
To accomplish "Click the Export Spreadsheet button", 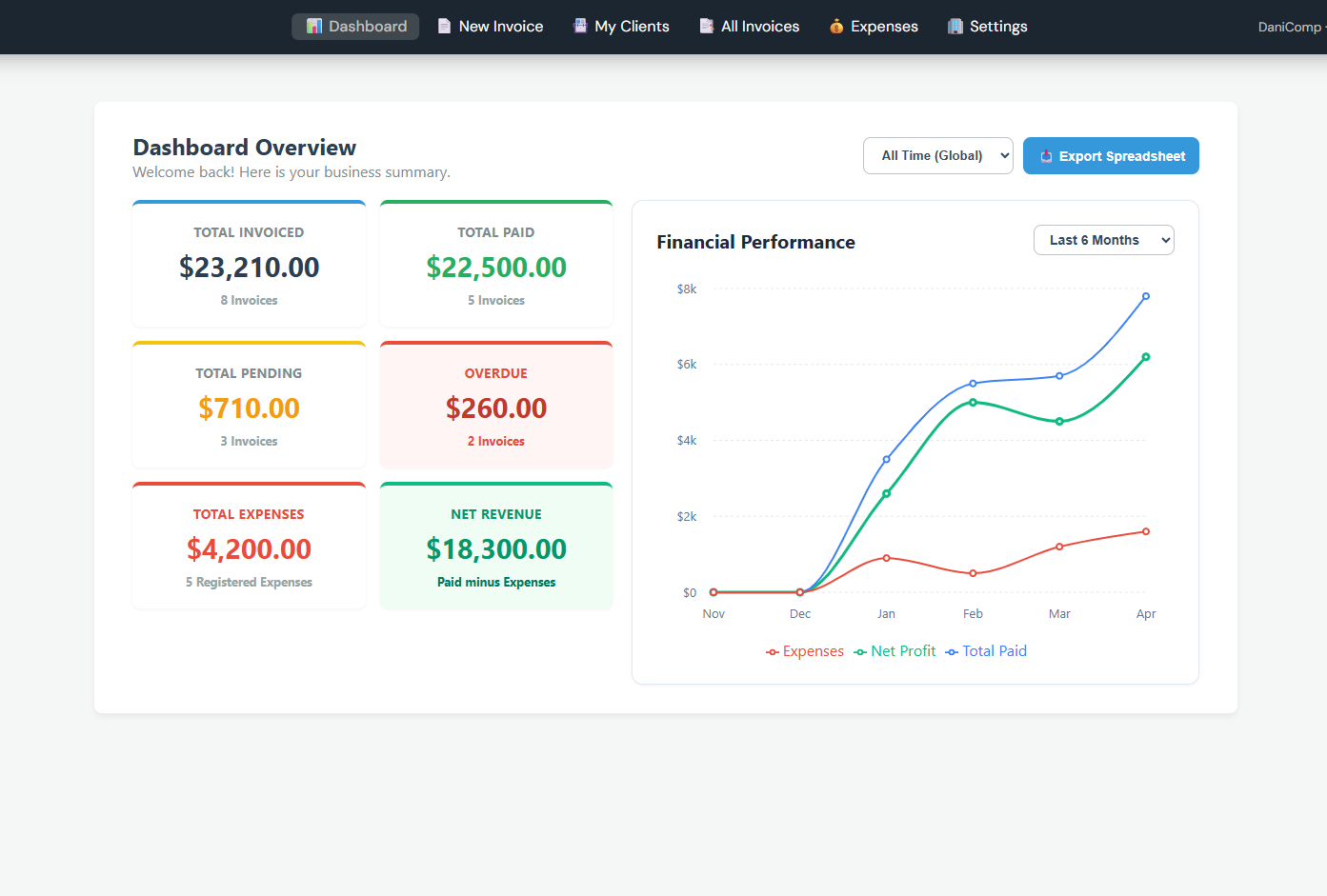I will click(x=1111, y=155).
